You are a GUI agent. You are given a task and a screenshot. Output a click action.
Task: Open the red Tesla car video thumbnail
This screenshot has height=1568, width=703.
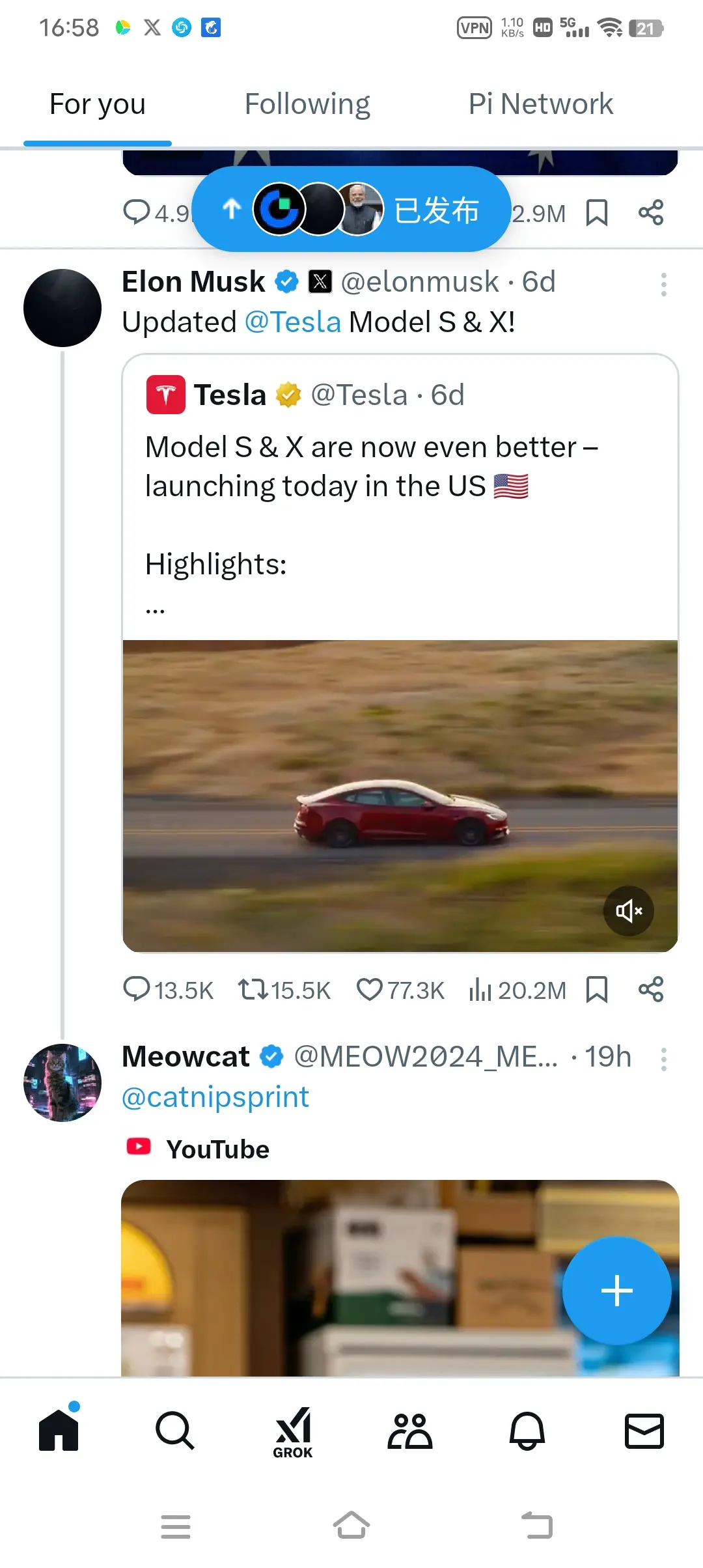click(x=400, y=796)
